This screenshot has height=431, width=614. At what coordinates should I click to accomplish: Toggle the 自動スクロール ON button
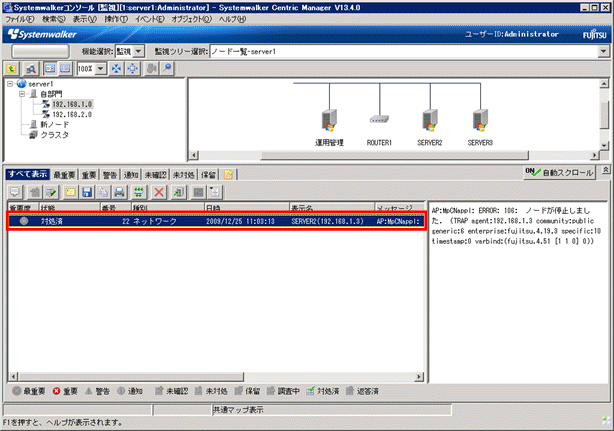(560, 172)
